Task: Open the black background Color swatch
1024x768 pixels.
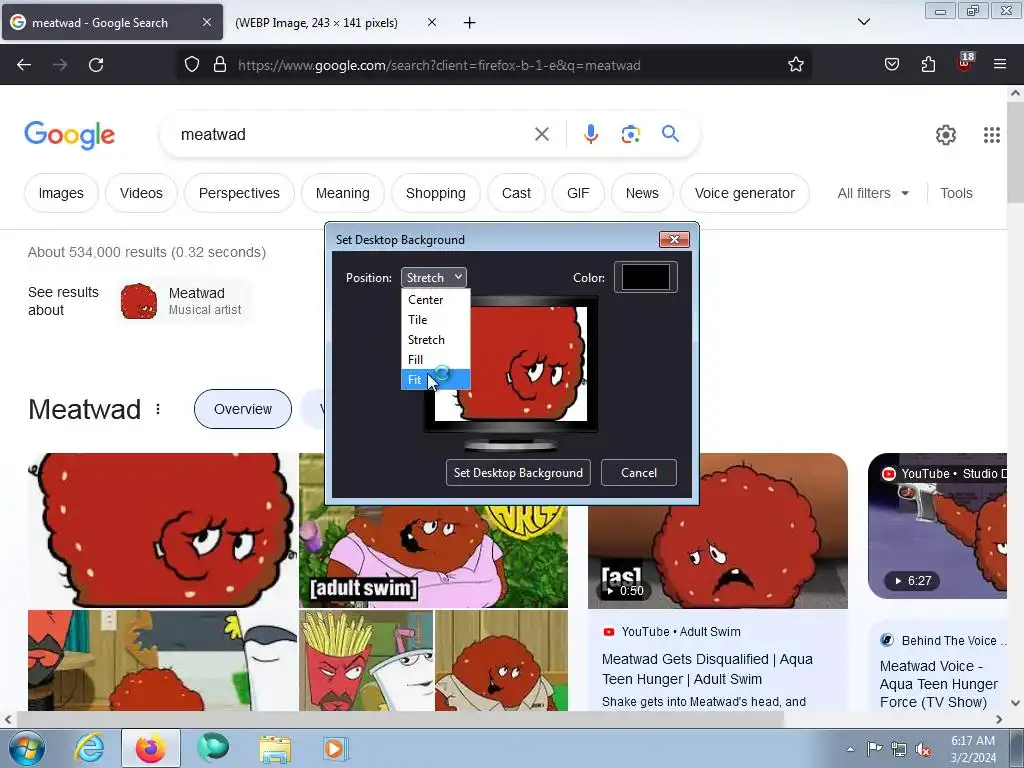Action: click(x=645, y=278)
